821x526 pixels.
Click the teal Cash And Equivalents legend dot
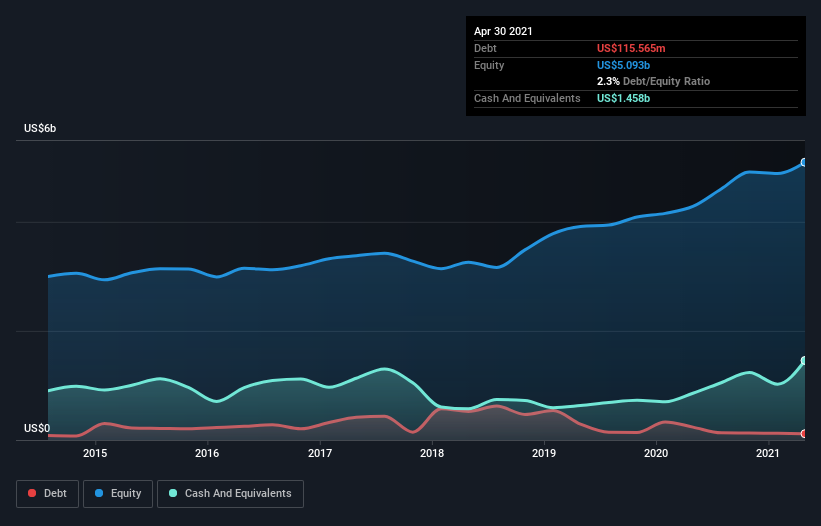click(173, 493)
